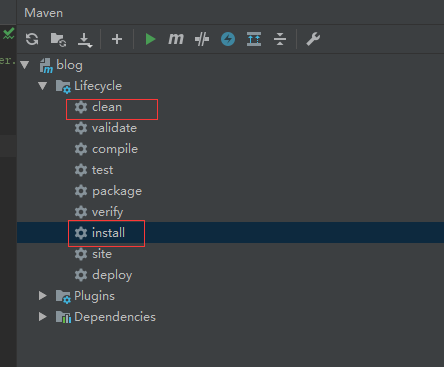The width and height of the screenshot is (444, 367).
Task: Select the validate lifecycle goal
Action: (114, 128)
